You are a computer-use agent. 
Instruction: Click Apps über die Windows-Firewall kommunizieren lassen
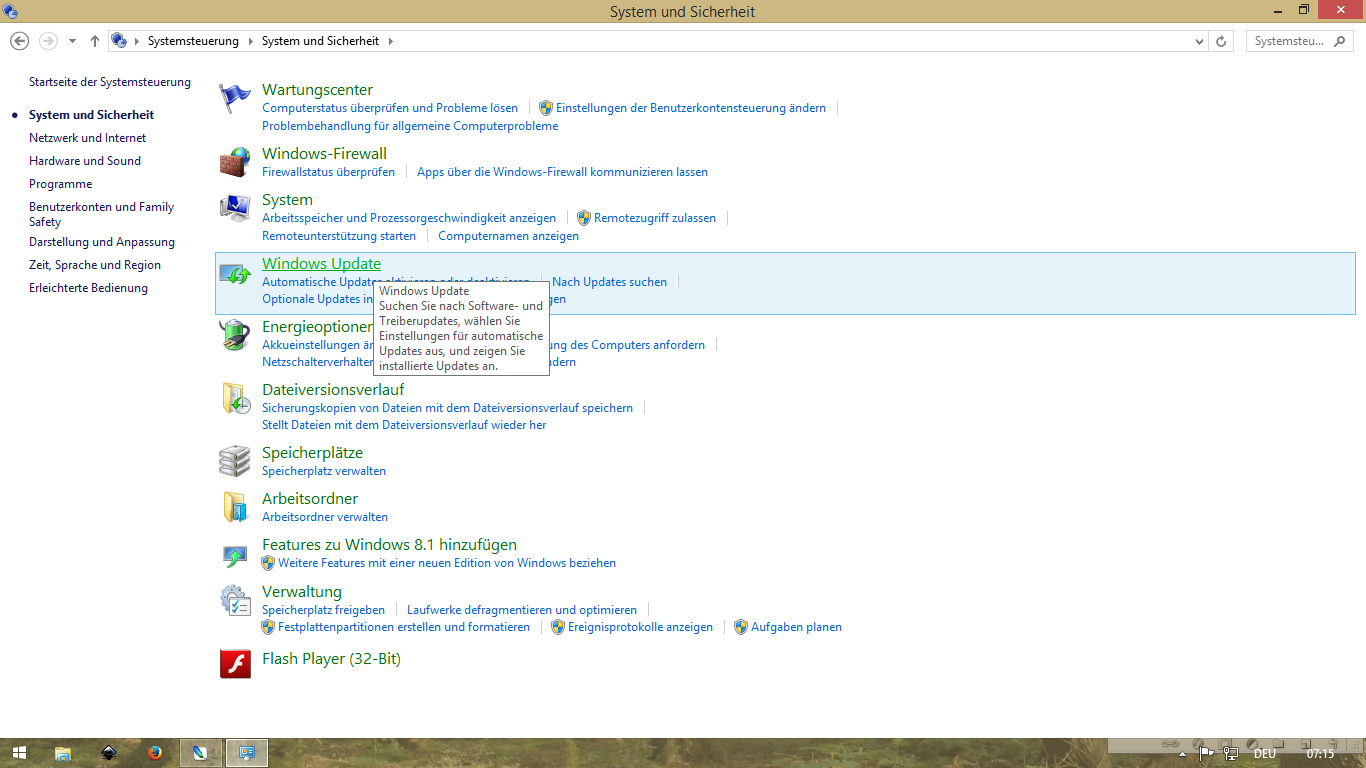562,172
